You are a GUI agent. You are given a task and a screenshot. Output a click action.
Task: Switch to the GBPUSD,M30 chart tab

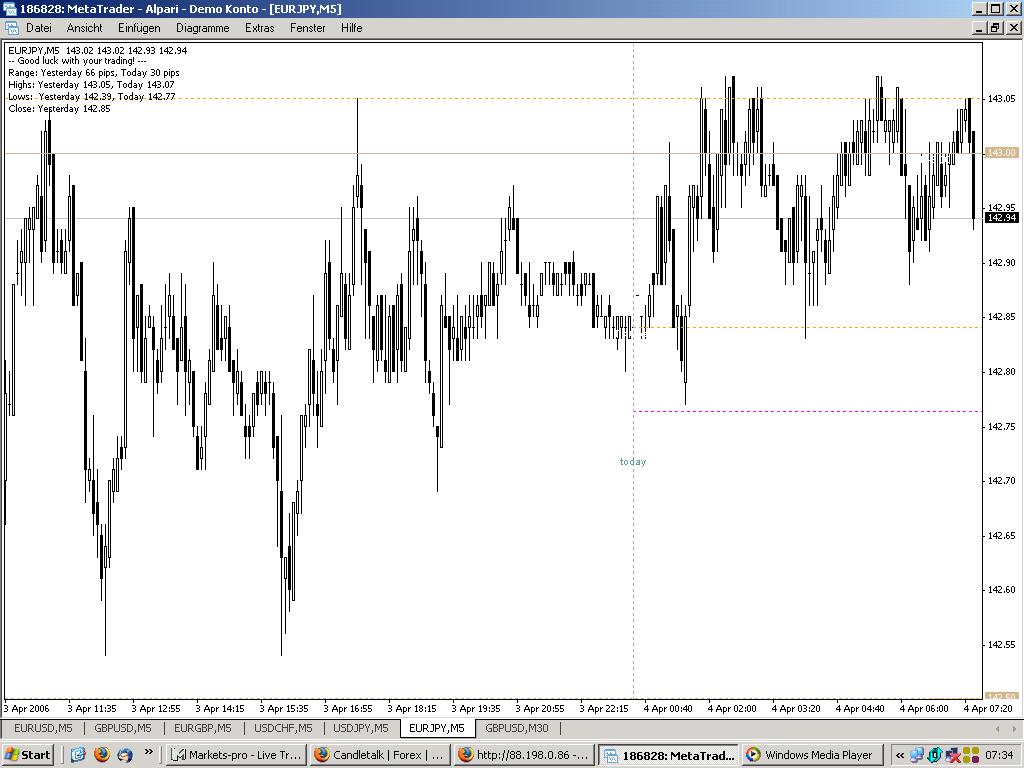516,728
